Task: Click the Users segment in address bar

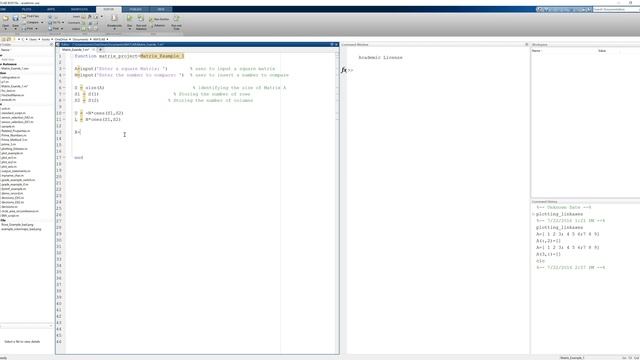Action: tap(33, 39)
